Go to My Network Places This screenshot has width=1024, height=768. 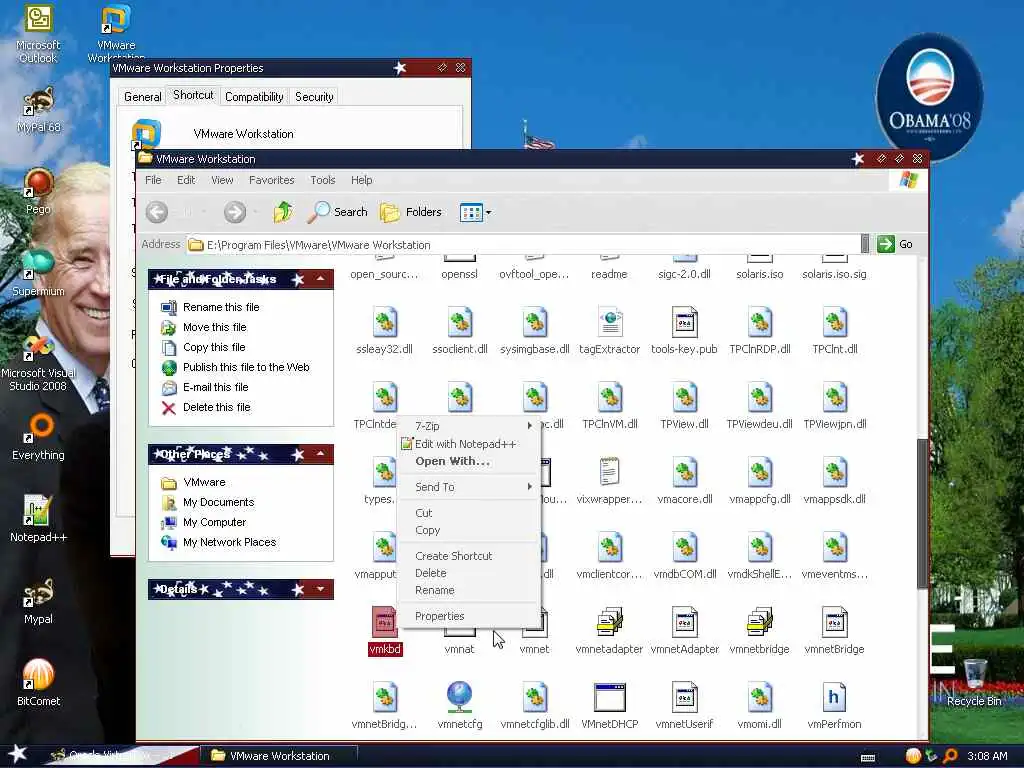click(229, 542)
